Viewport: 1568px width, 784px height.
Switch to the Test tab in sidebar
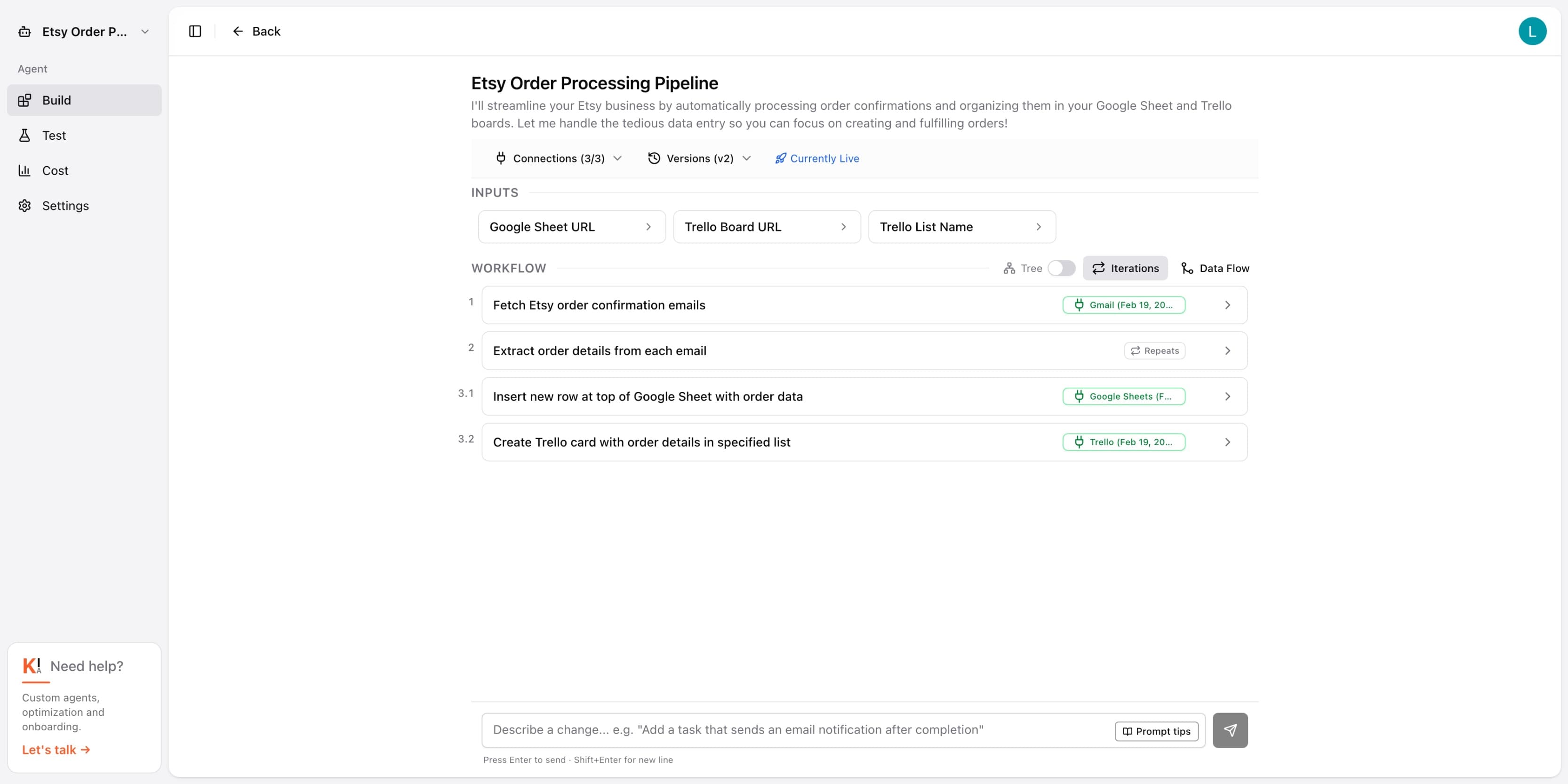click(x=54, y=135)
